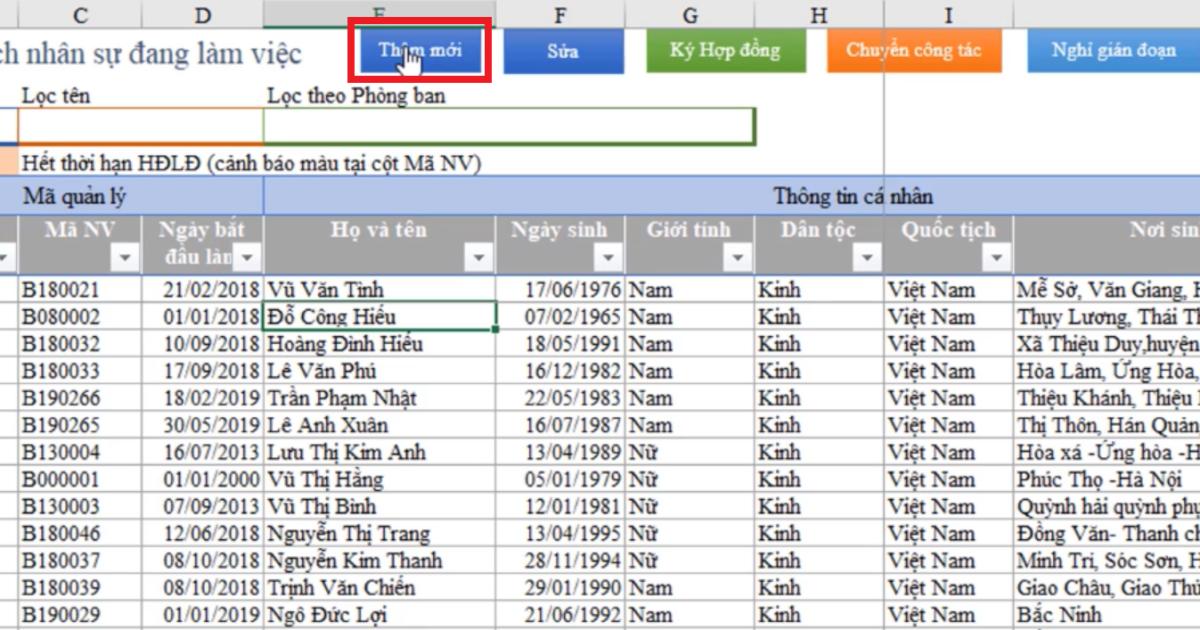Open the Dân tộc filter dropdown
The image size is (1200, 630).
point(866,257)
